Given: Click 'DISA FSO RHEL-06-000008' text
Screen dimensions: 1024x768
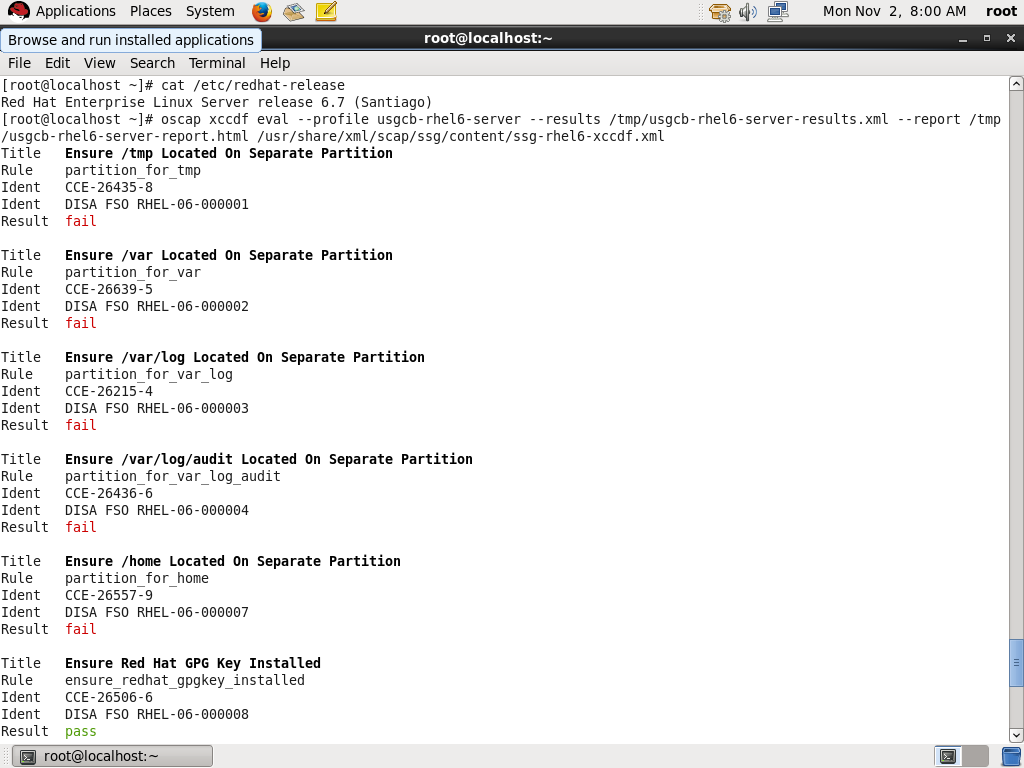Looking at the screenshot, I should (x=157, y=714).
